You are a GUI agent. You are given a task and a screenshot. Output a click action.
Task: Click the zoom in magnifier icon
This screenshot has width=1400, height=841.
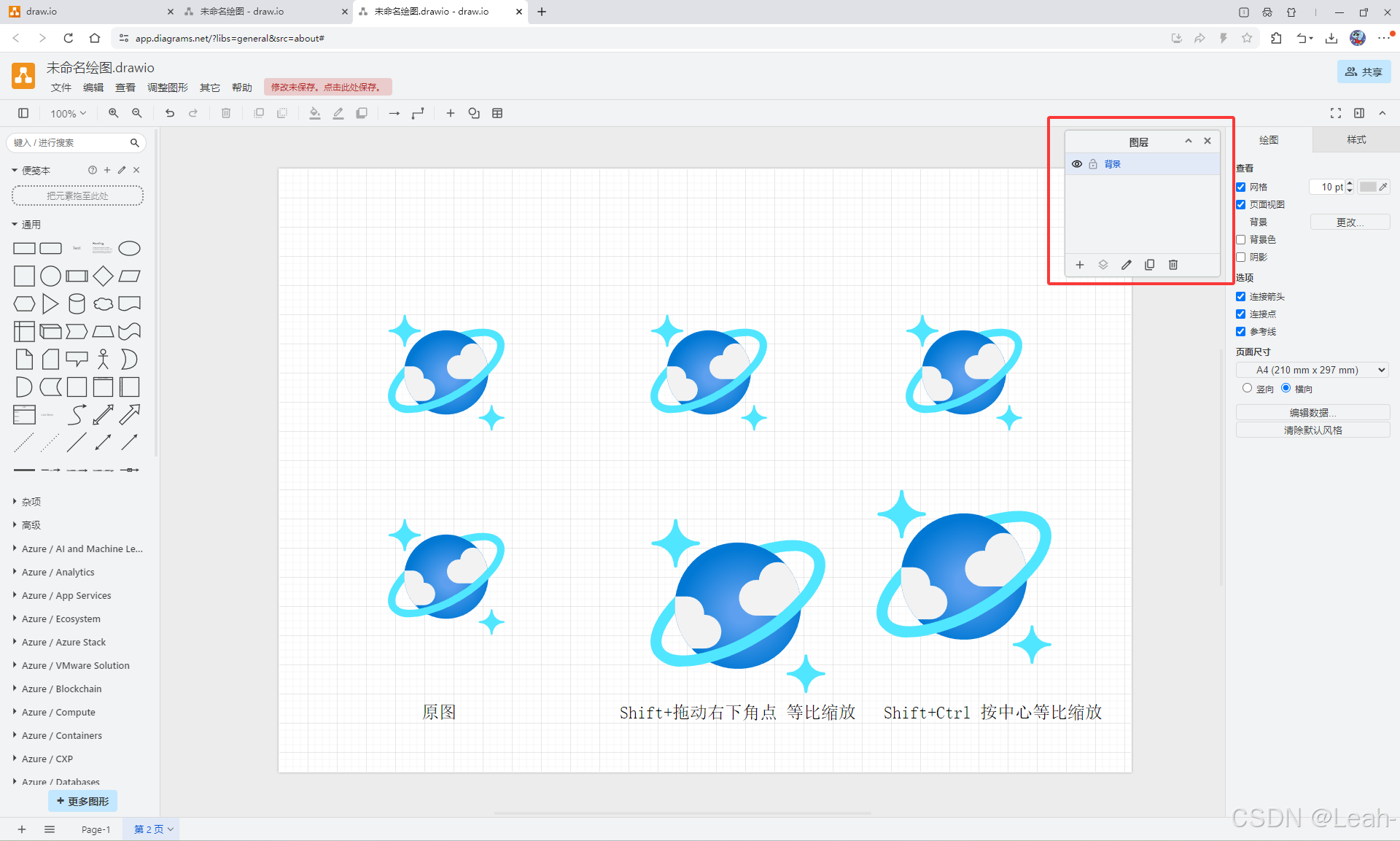pos(114,113)
